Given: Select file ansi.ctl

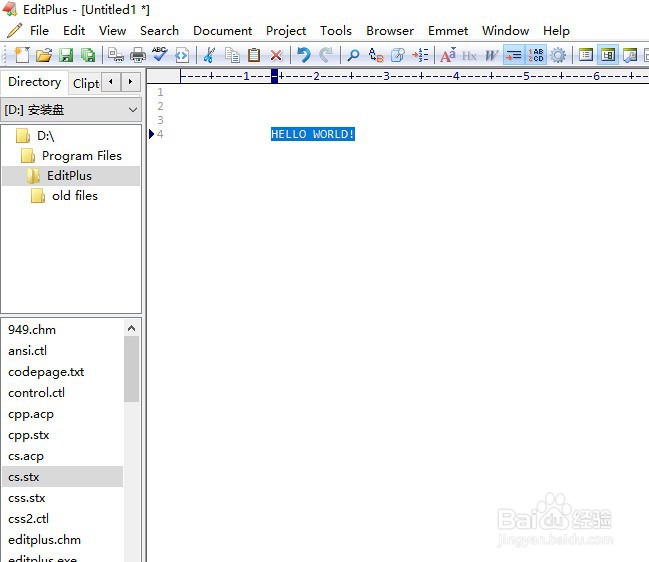Looking at the screenshot, I should [27, 351].
